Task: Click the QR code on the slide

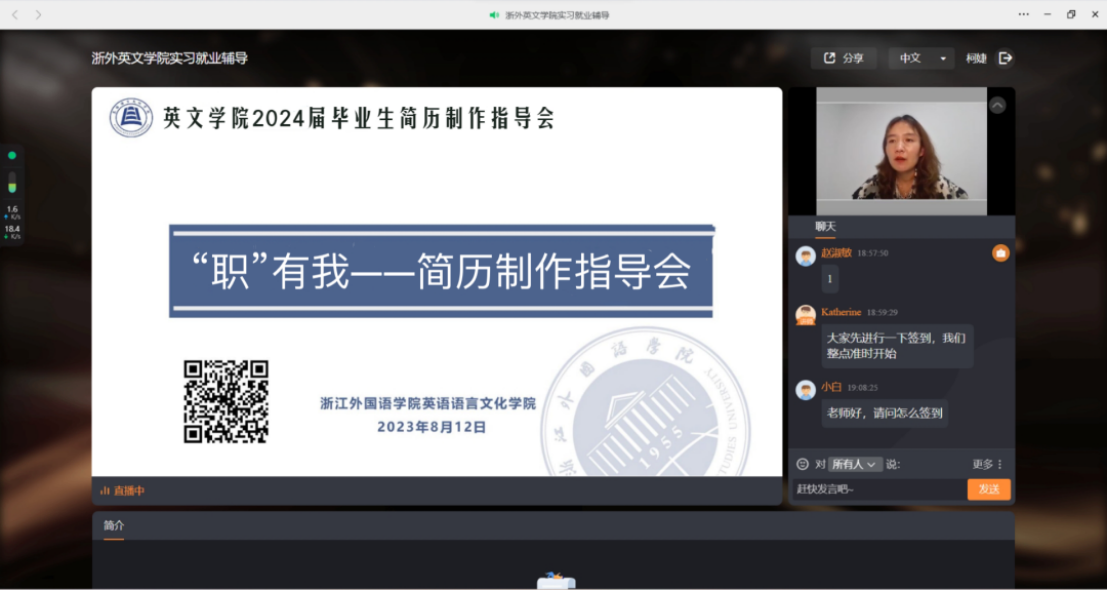Action: click(226, 401)
